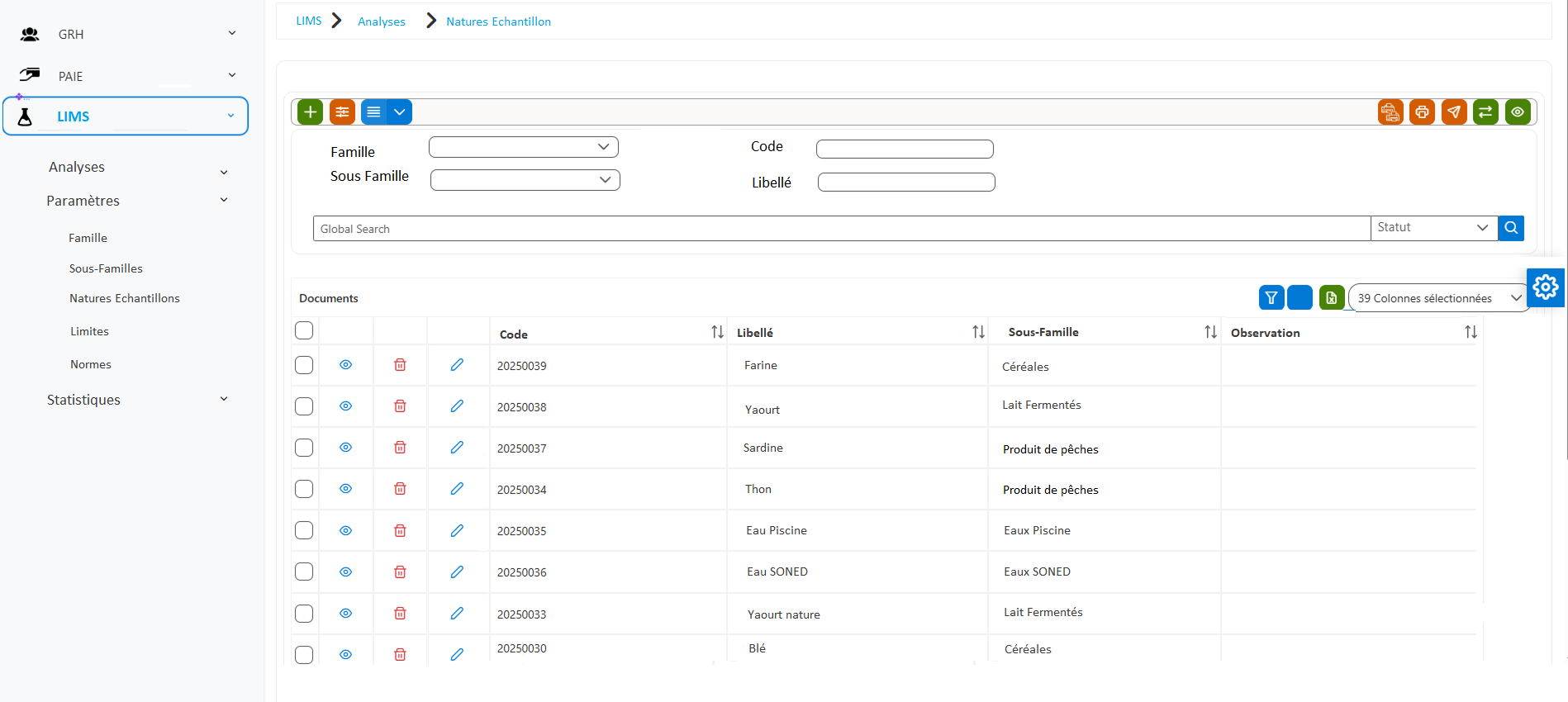View the record 20250039 with eye icon

tap(345, 365)
